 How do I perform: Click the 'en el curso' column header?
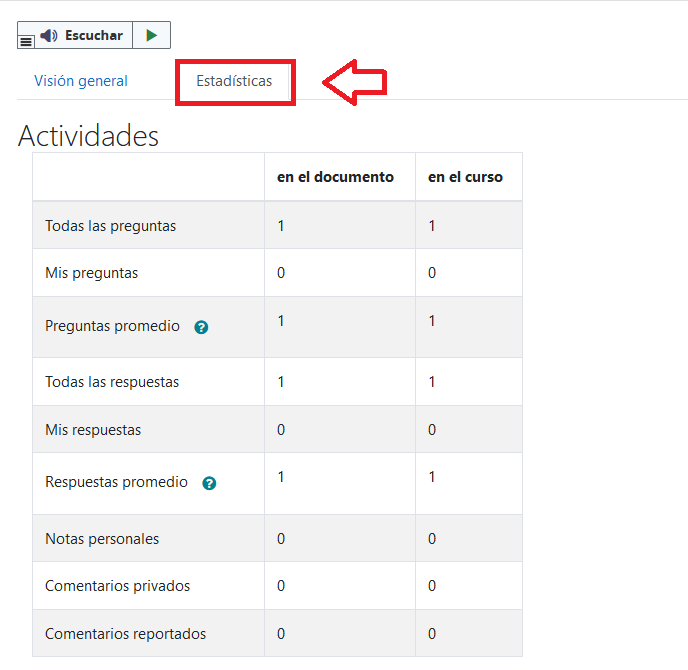[x=465, y=177]
